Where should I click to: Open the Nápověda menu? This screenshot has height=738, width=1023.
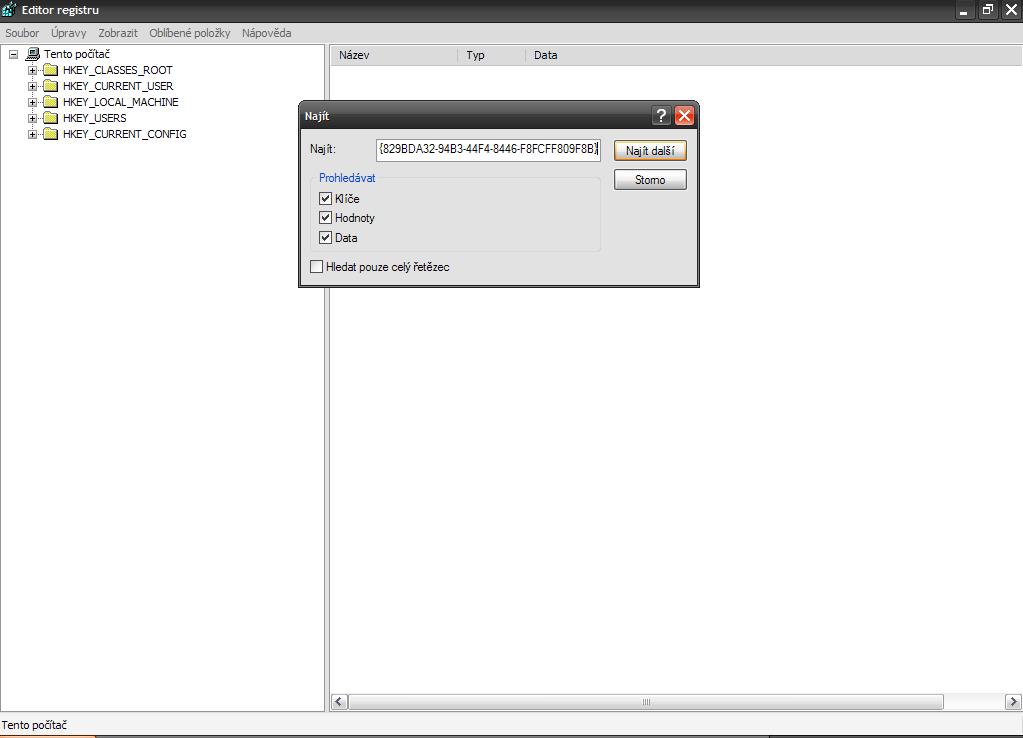click(x=266, y=33)
